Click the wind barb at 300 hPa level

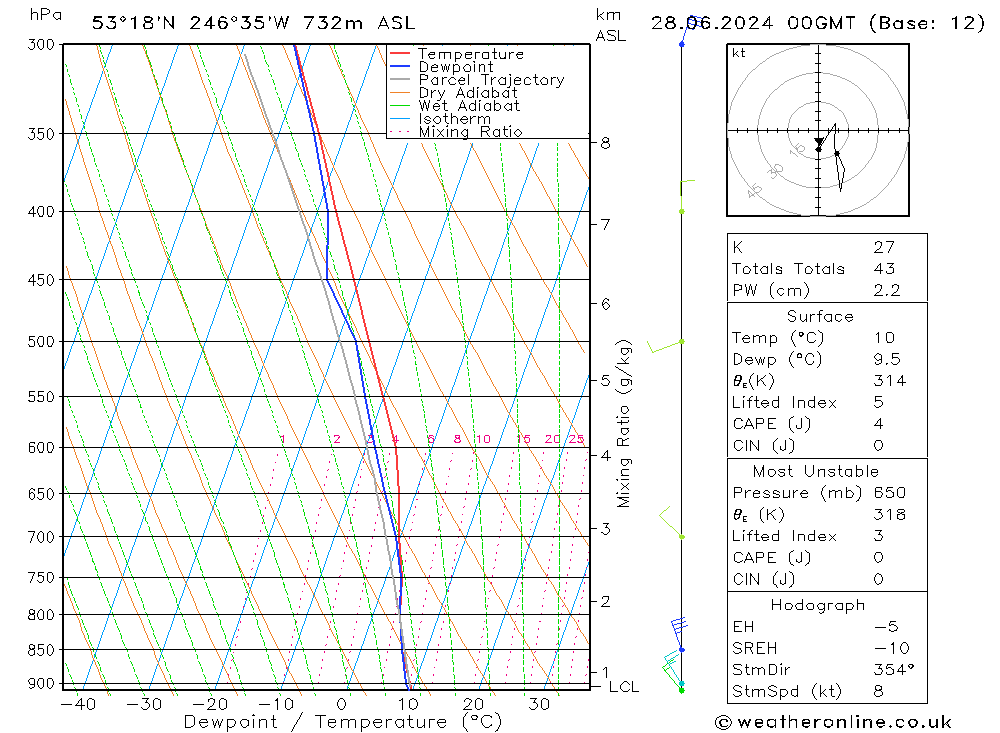(691, 31)
